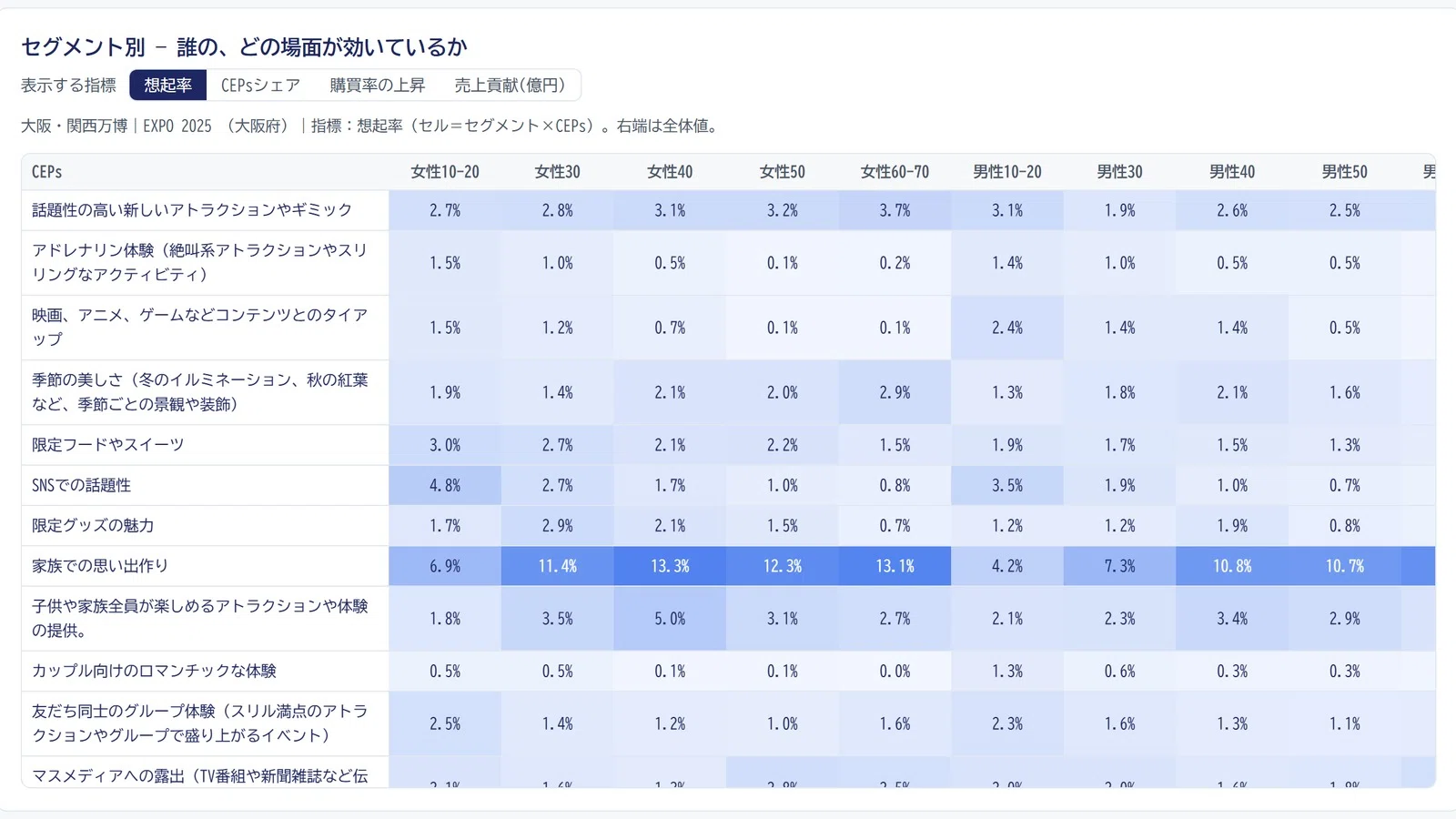The height and width of the screenshot is (819, 1456).
Task: Click the 男性10-20 column header
Action: [x=1007, y=172]
